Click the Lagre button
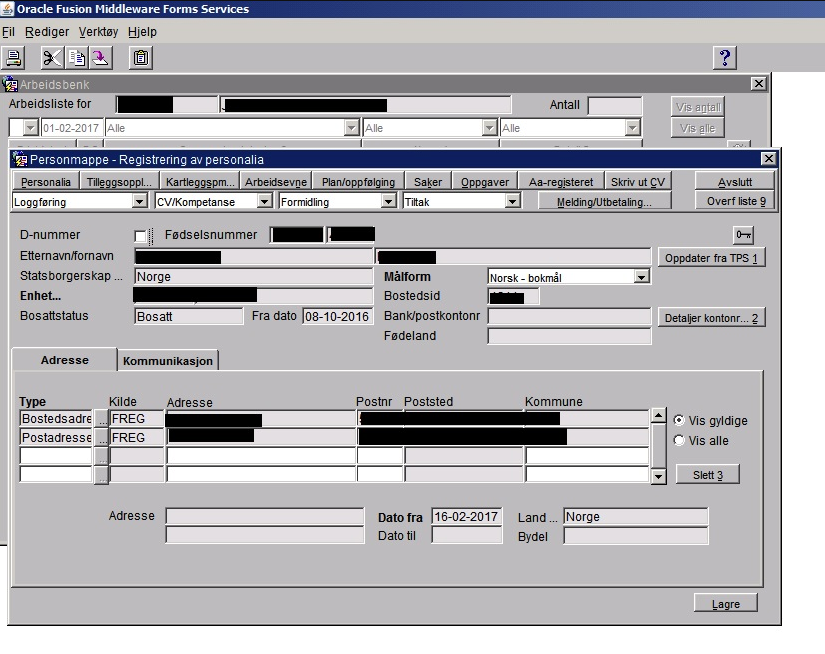 click(x=726, y=603)
